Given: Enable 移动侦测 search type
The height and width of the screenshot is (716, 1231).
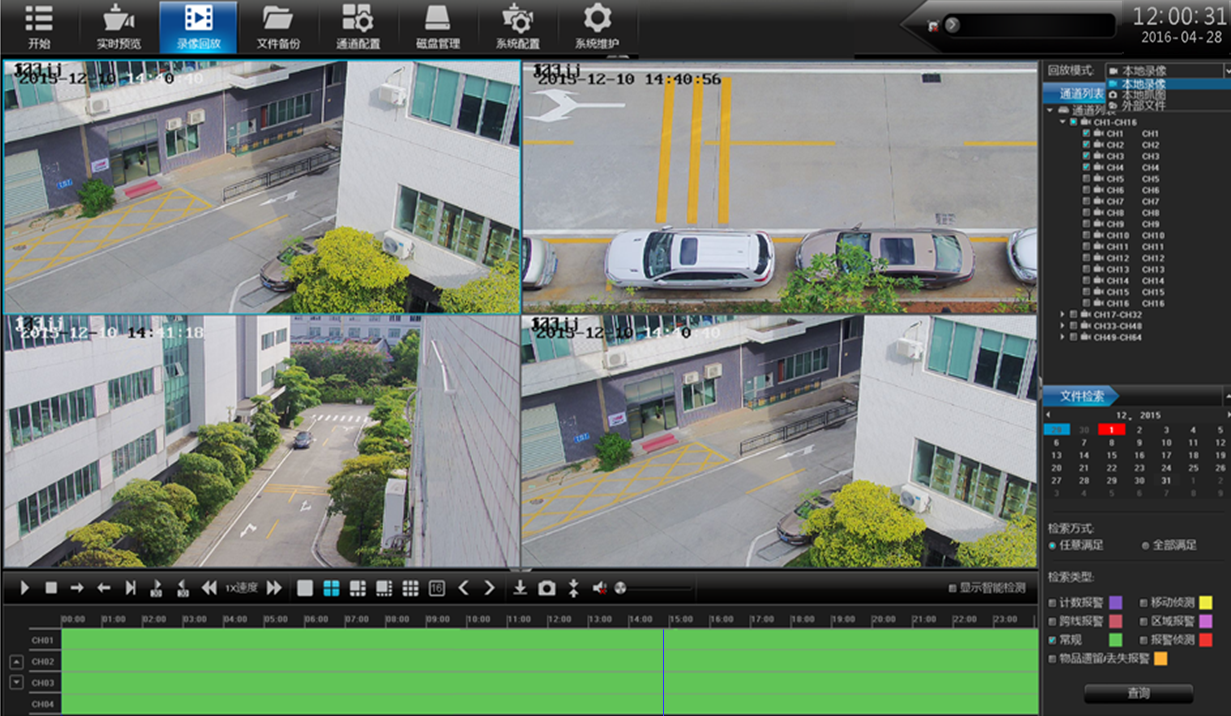Looking at the screenshot, I should (x=1144, y=603).
